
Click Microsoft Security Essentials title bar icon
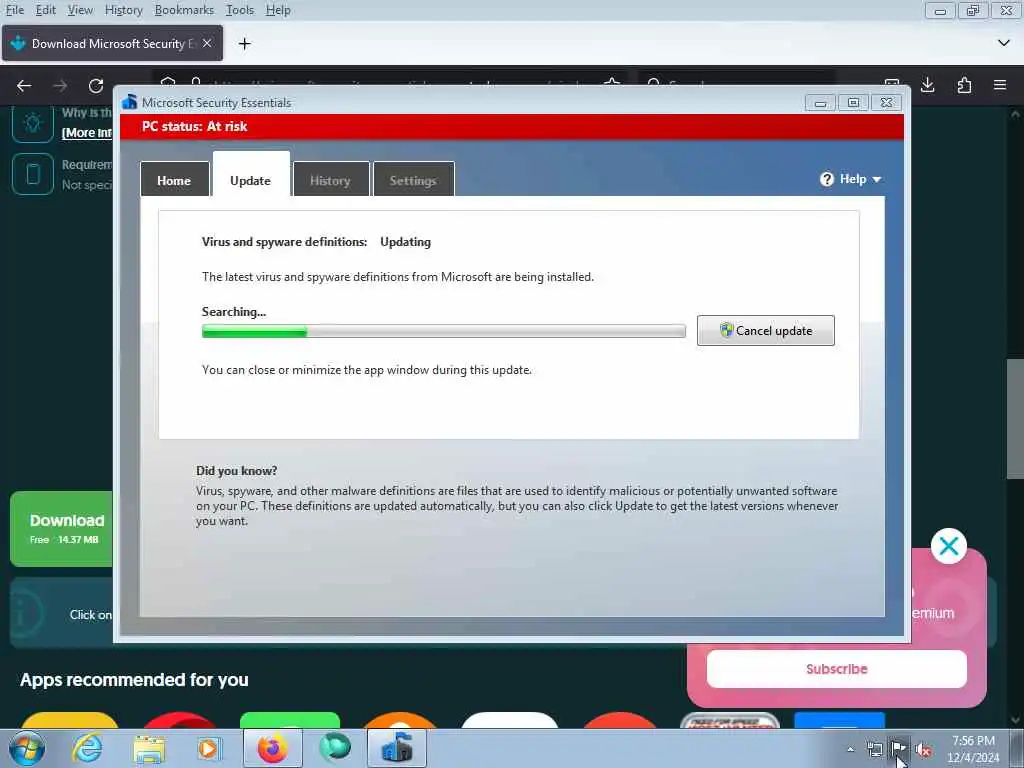[x=129, y=102]
